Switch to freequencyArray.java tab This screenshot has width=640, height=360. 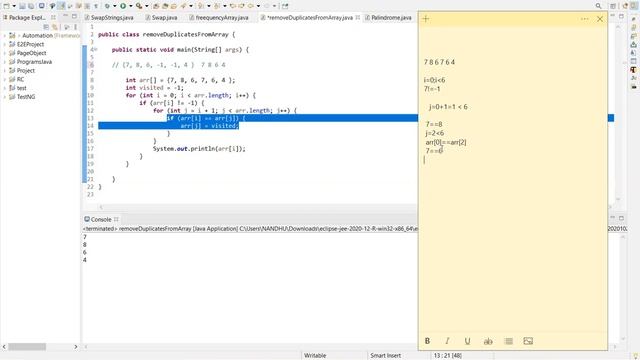pyautogui.click(x=219, y=18)
